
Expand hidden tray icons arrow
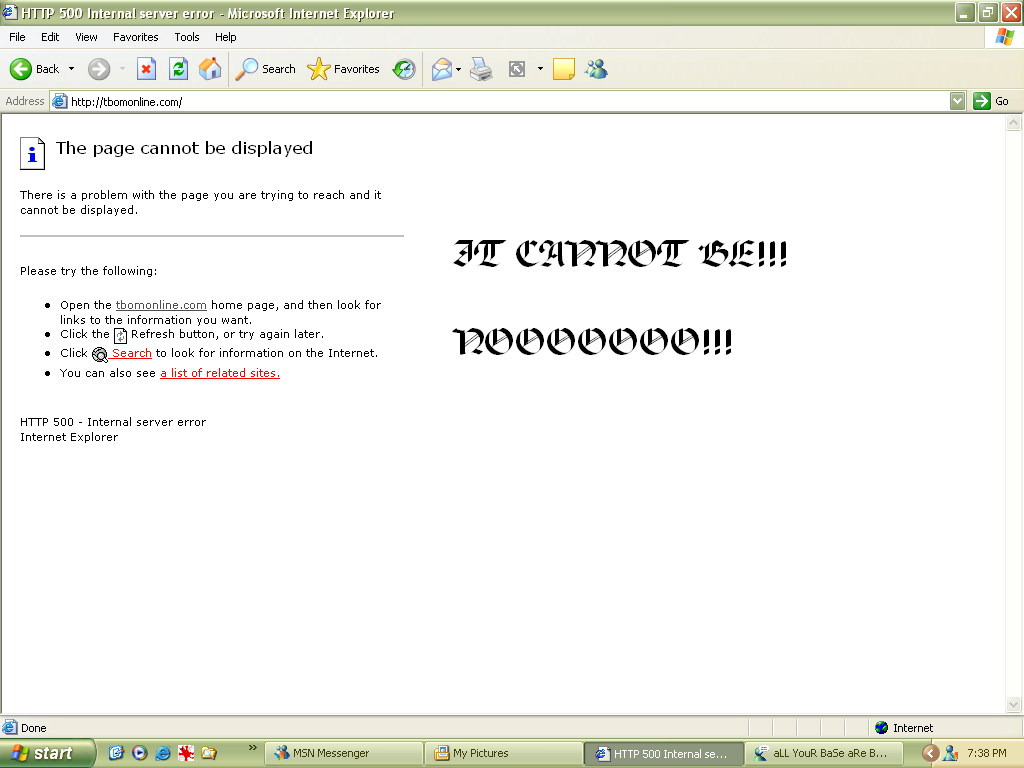pyautogui.click(x=930, y=753)
